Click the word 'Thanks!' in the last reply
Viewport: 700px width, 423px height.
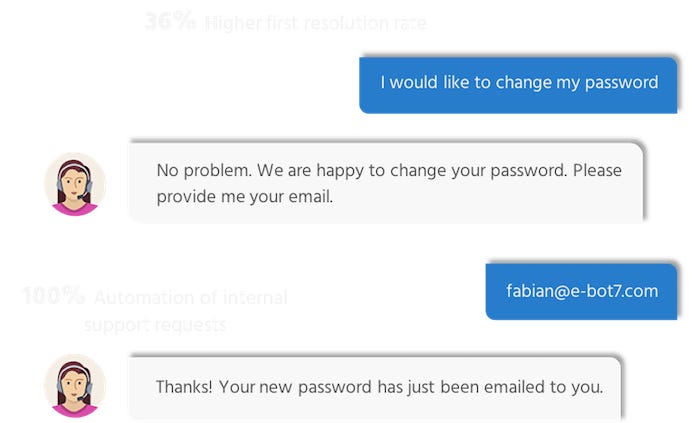coord(183,385)
